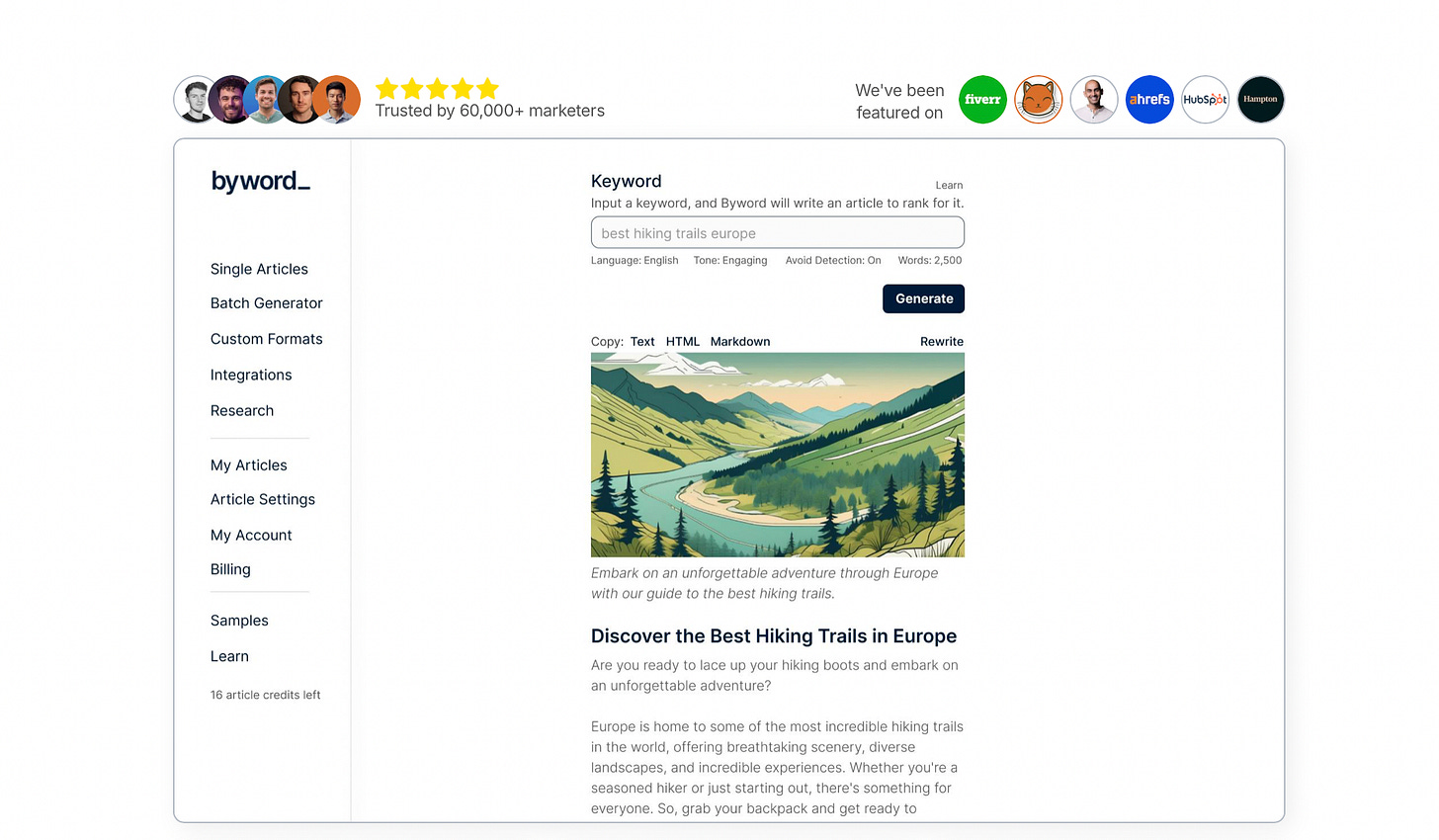The width and height of the screenshot is (1439, 840).
Task: Change Language: English setting
Action: point(635,261)
